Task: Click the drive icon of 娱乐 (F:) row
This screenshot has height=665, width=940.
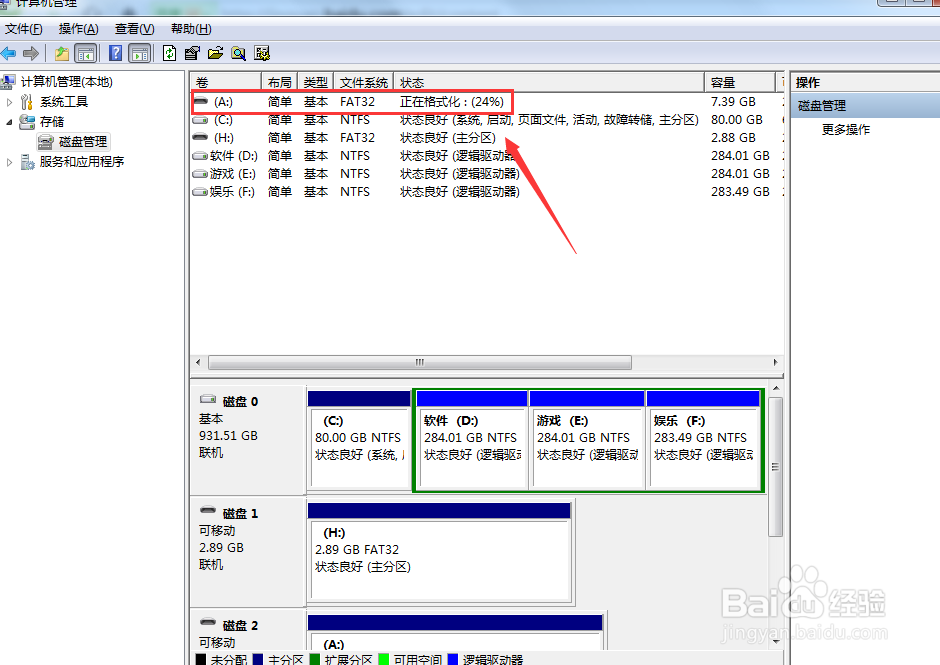Action: 200,192
